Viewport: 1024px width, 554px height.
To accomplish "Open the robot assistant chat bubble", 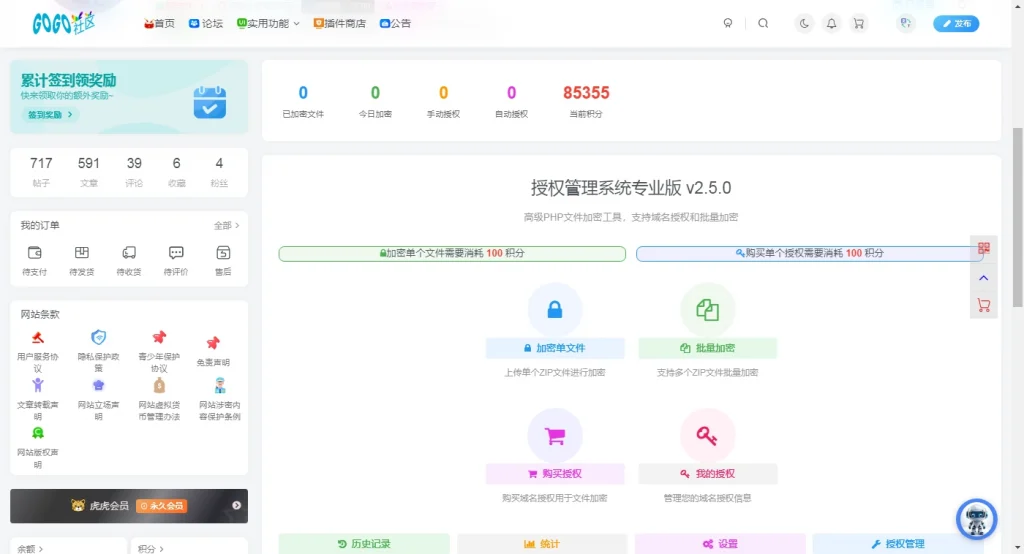I will coord(976,519).
